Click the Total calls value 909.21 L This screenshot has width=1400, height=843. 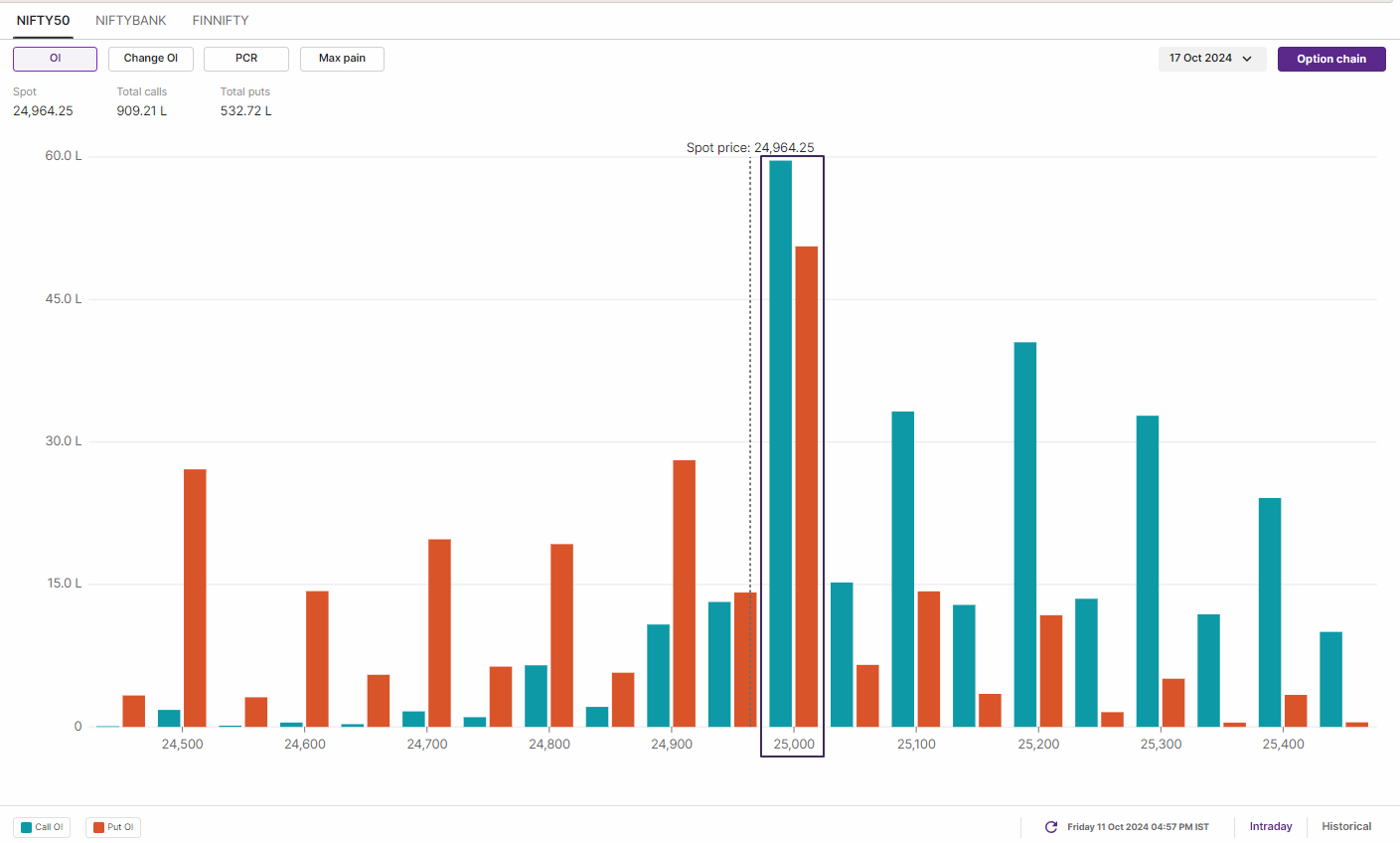(x=142, y=110)
